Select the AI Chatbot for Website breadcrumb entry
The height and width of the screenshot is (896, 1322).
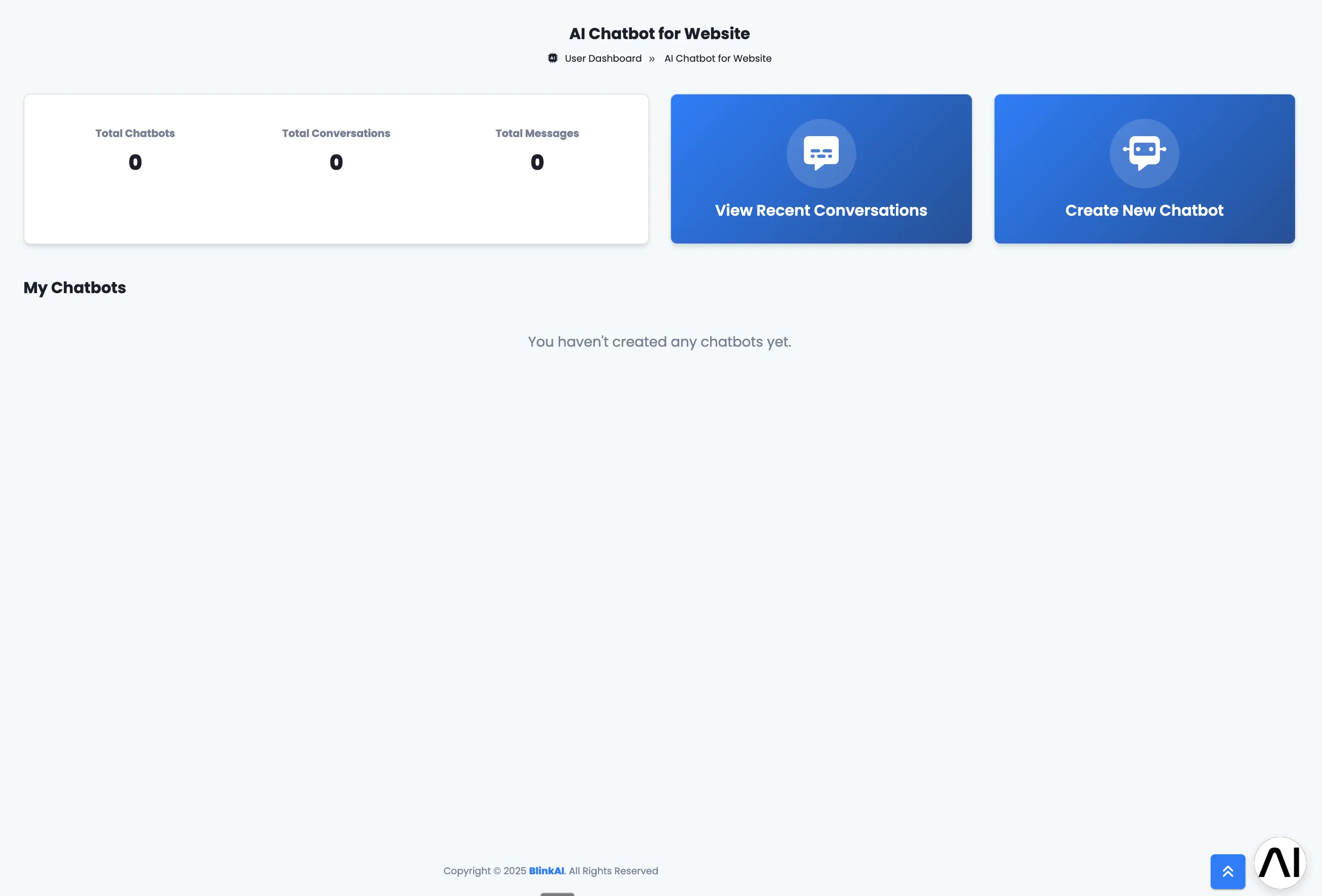pyautogui.click(x=718, y=58)
